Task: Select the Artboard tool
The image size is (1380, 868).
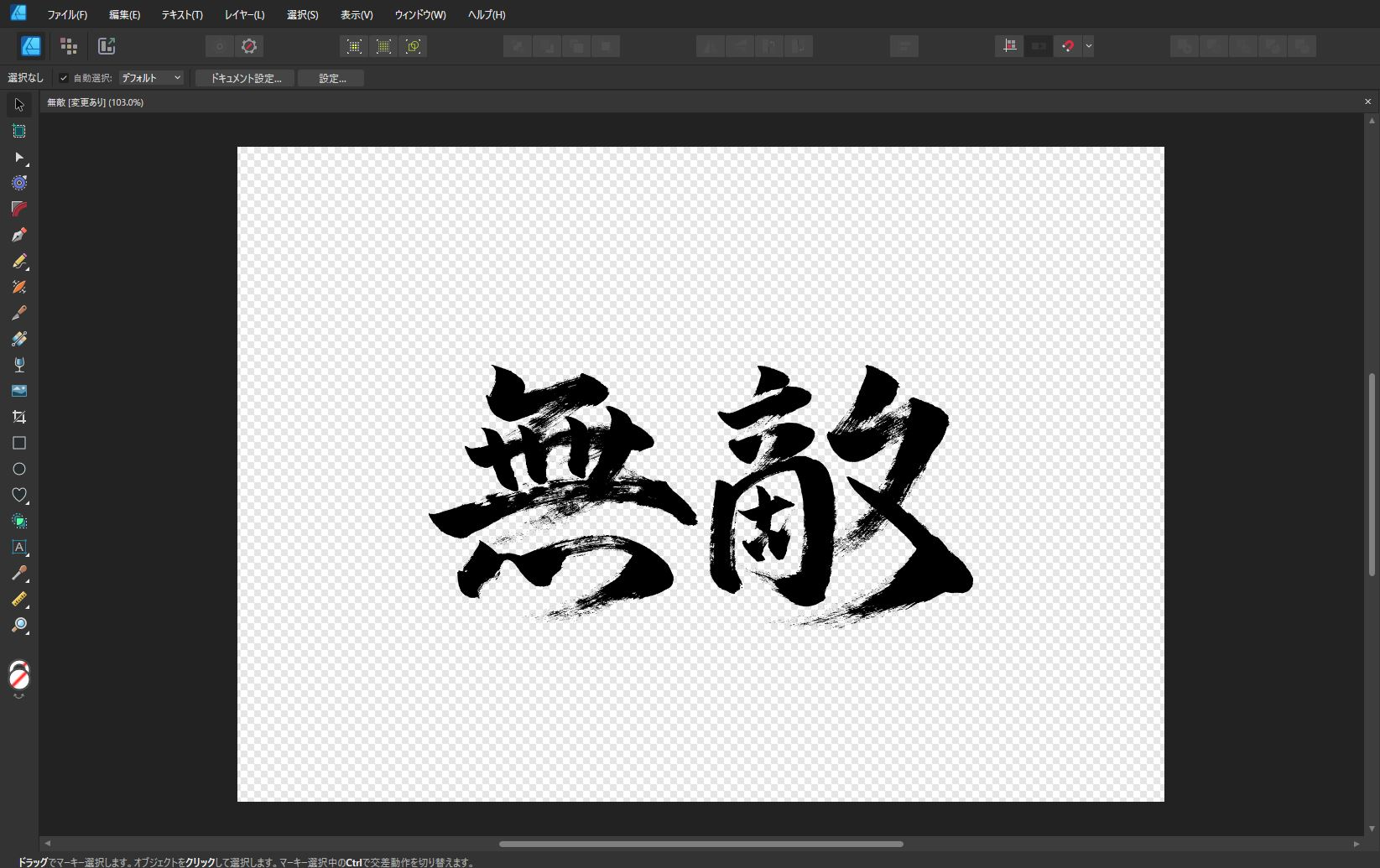Action: (18, 131)
